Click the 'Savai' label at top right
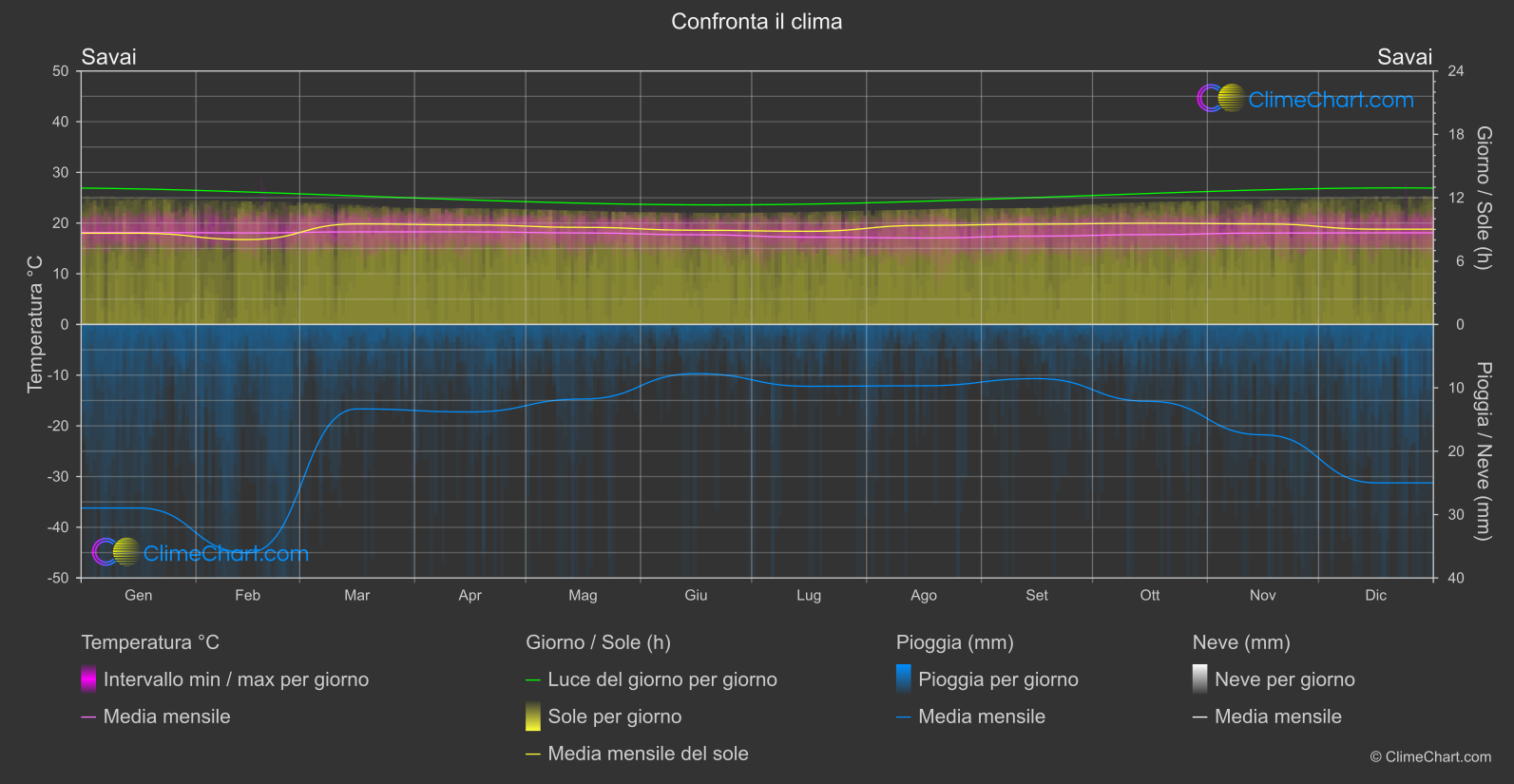This screenshot has height=784, width=1514. 1405,57
